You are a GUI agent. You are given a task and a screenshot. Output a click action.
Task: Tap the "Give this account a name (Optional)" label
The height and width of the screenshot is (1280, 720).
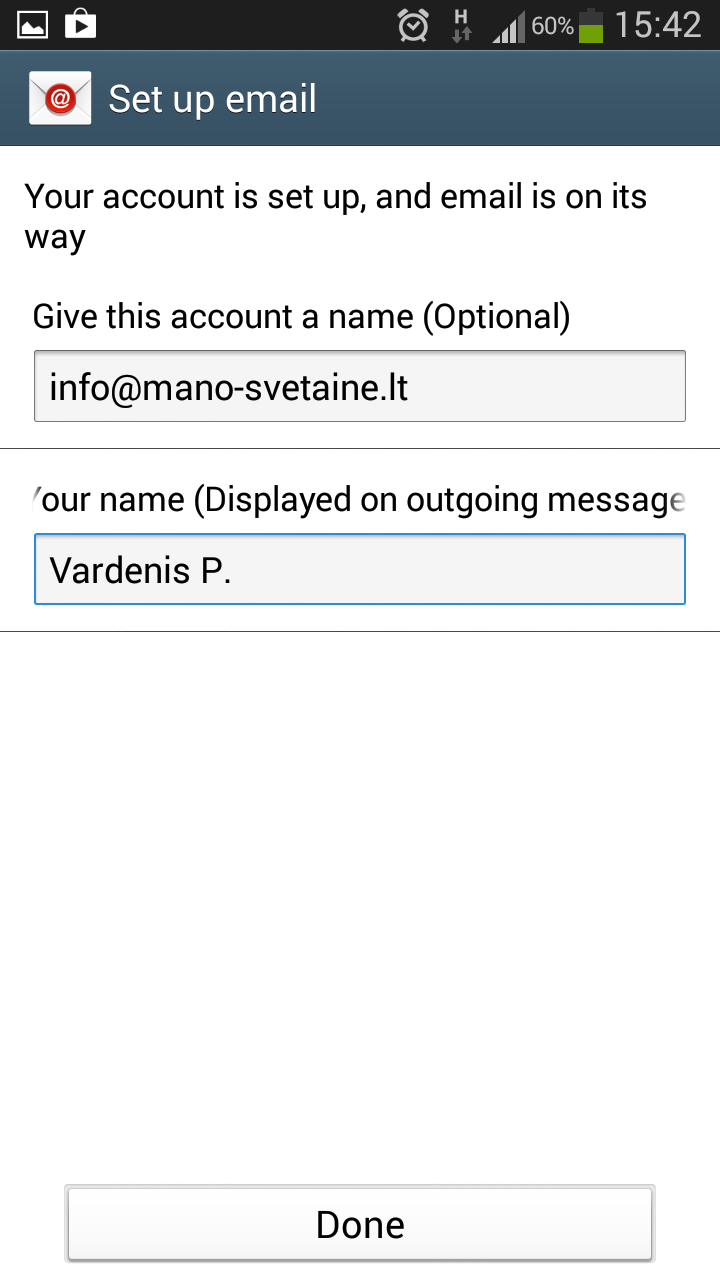(x=301, y=317)
